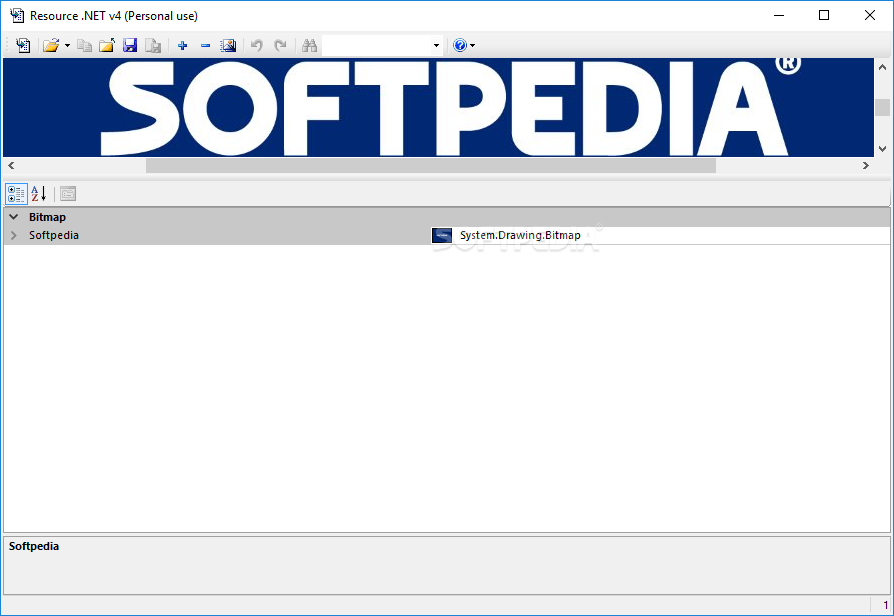The image size is (894, 616).
Task: Click the vertical scrollbar thumb of image preview
Action: tap(883, 107)
